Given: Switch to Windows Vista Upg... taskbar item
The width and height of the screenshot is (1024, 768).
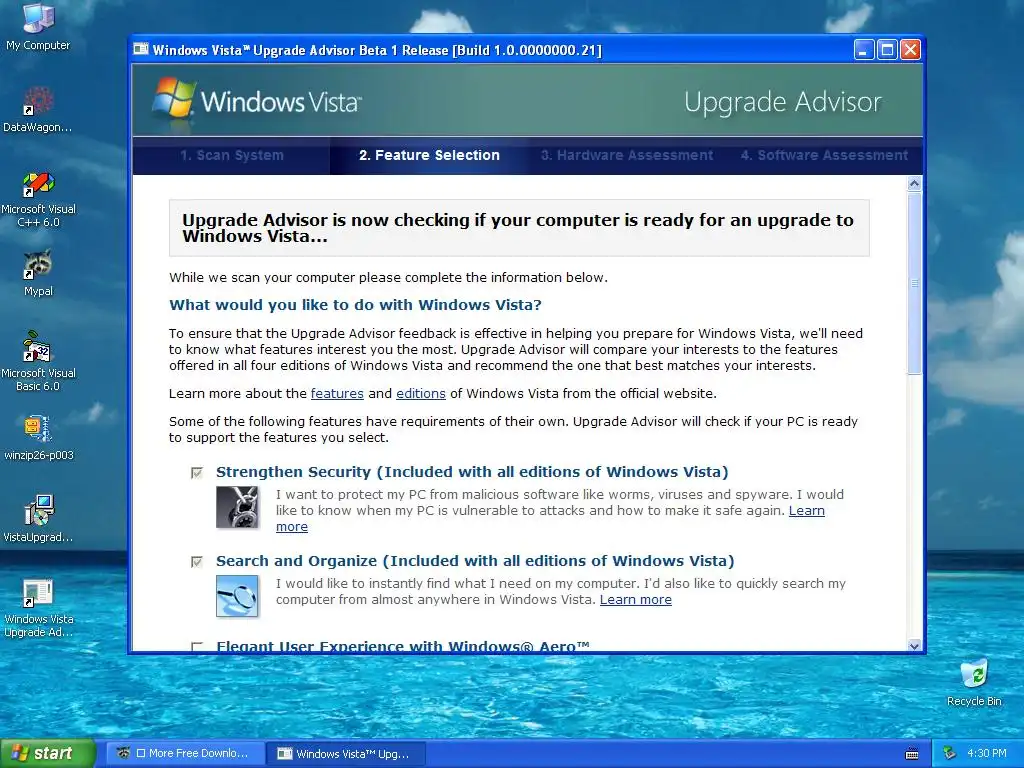Looking at the screenshot, I should point(346,754).
